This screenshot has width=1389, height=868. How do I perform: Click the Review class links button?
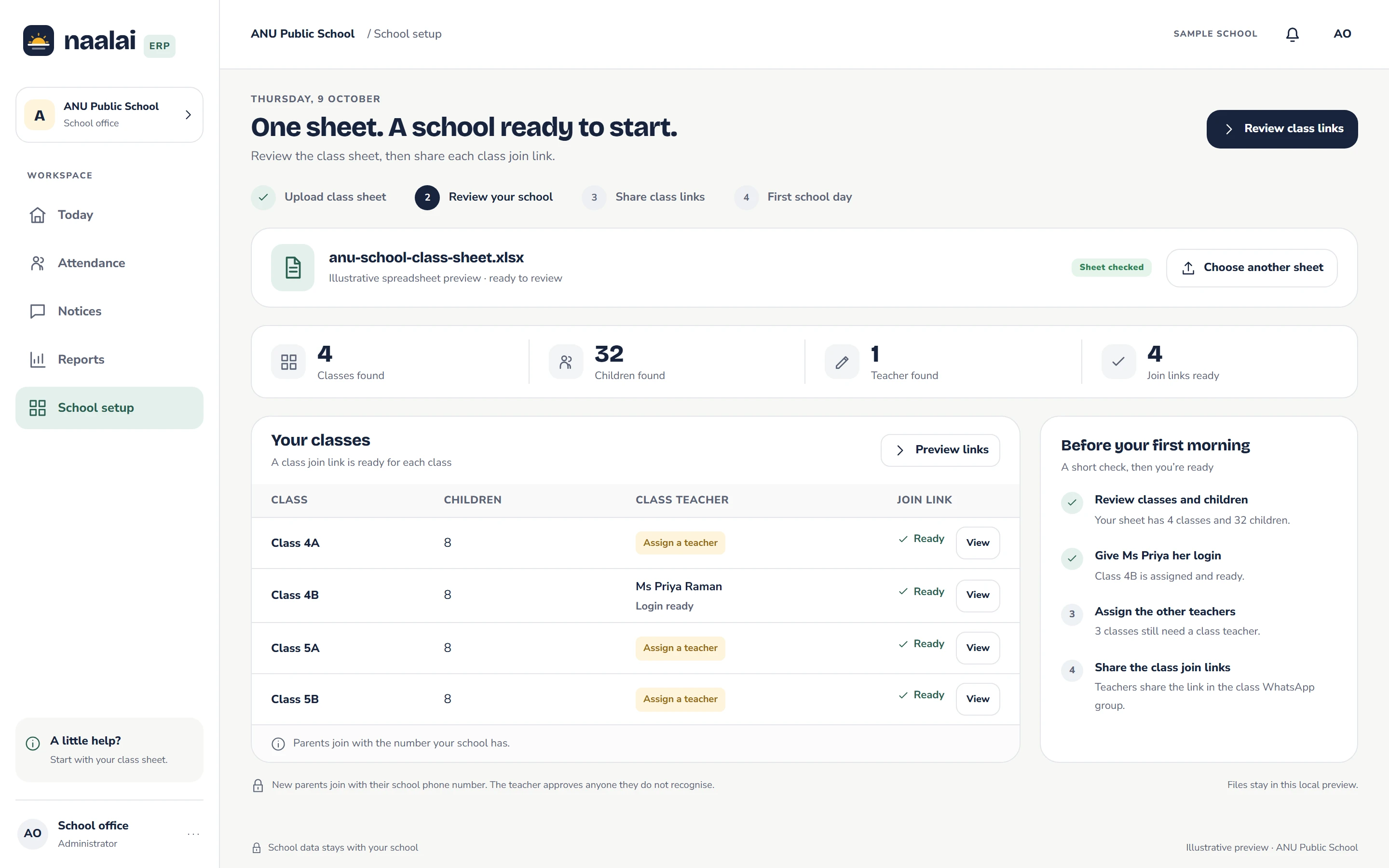(1281, 129)
